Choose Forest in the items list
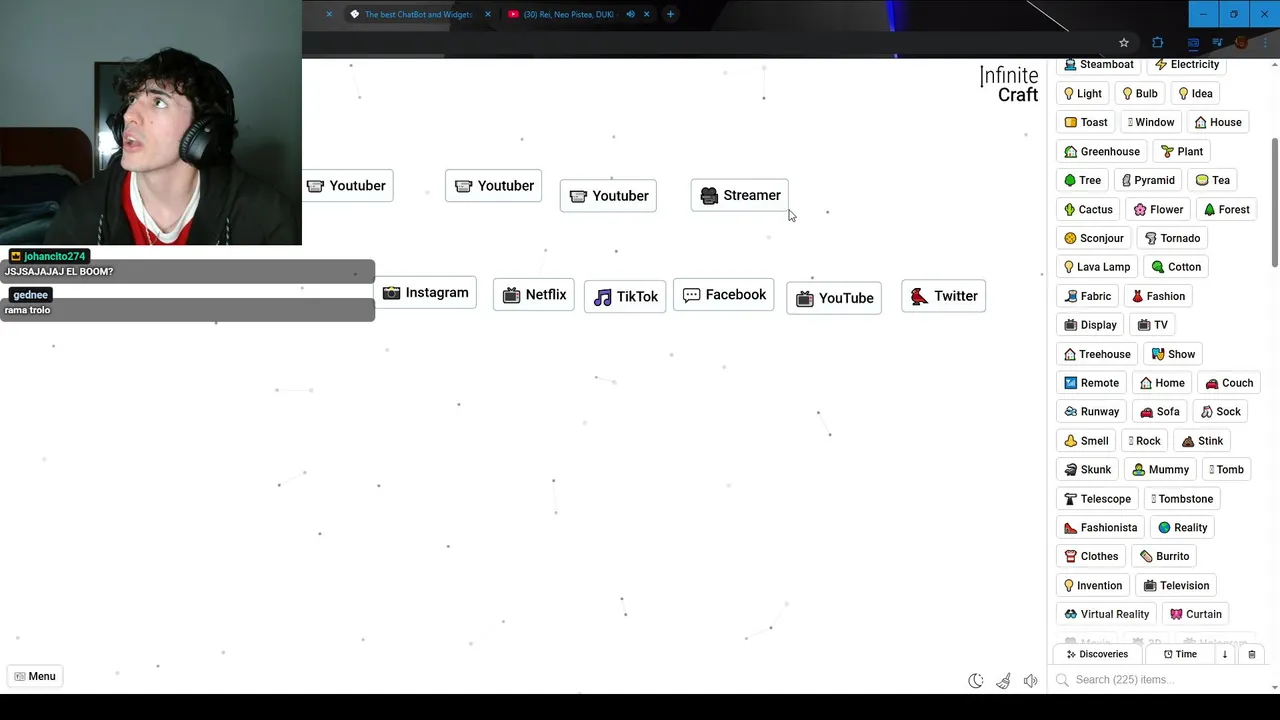 pos(1227,209)
